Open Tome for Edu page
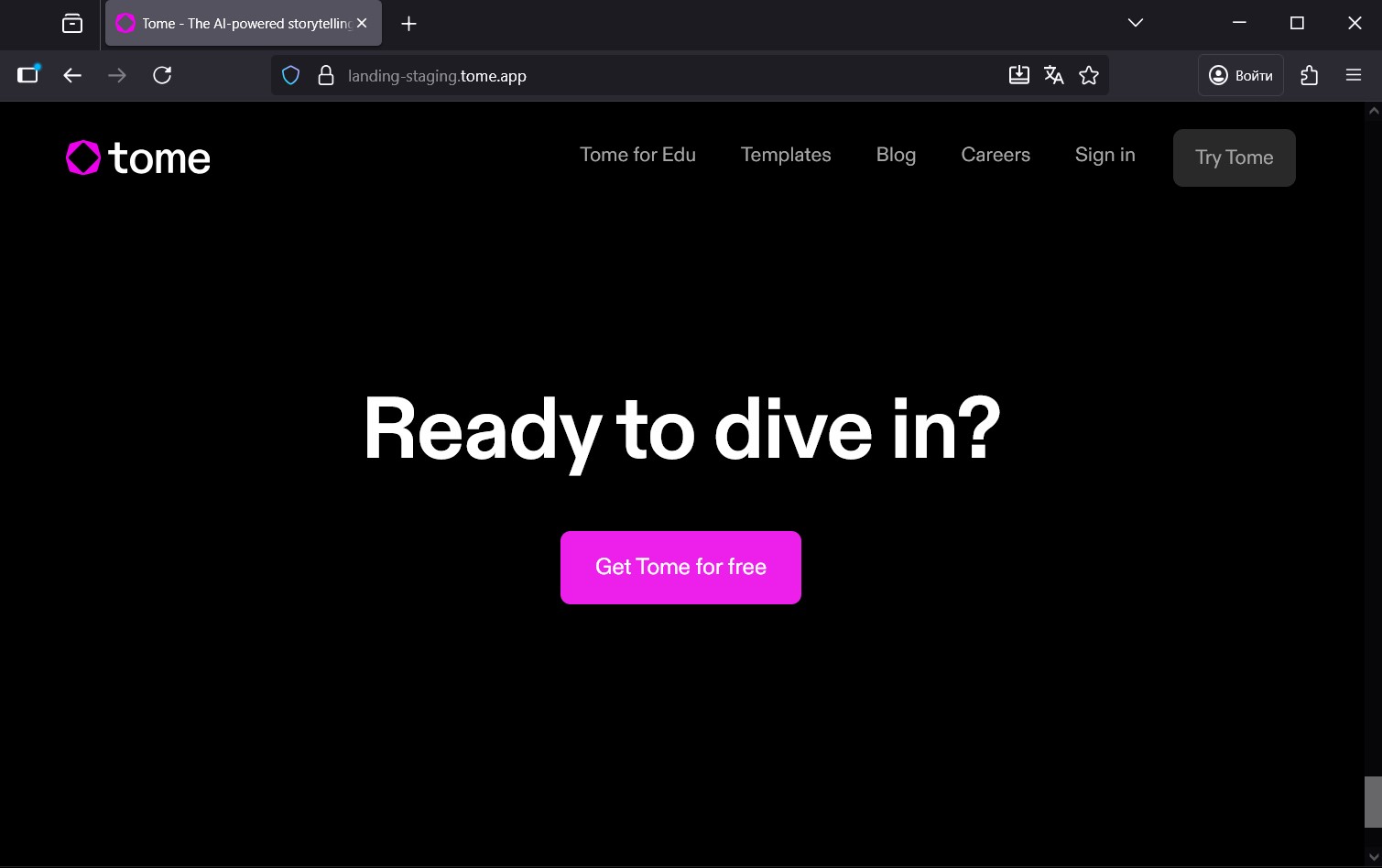The width and height of the screenshot is (1382, 868). [637, 155]
